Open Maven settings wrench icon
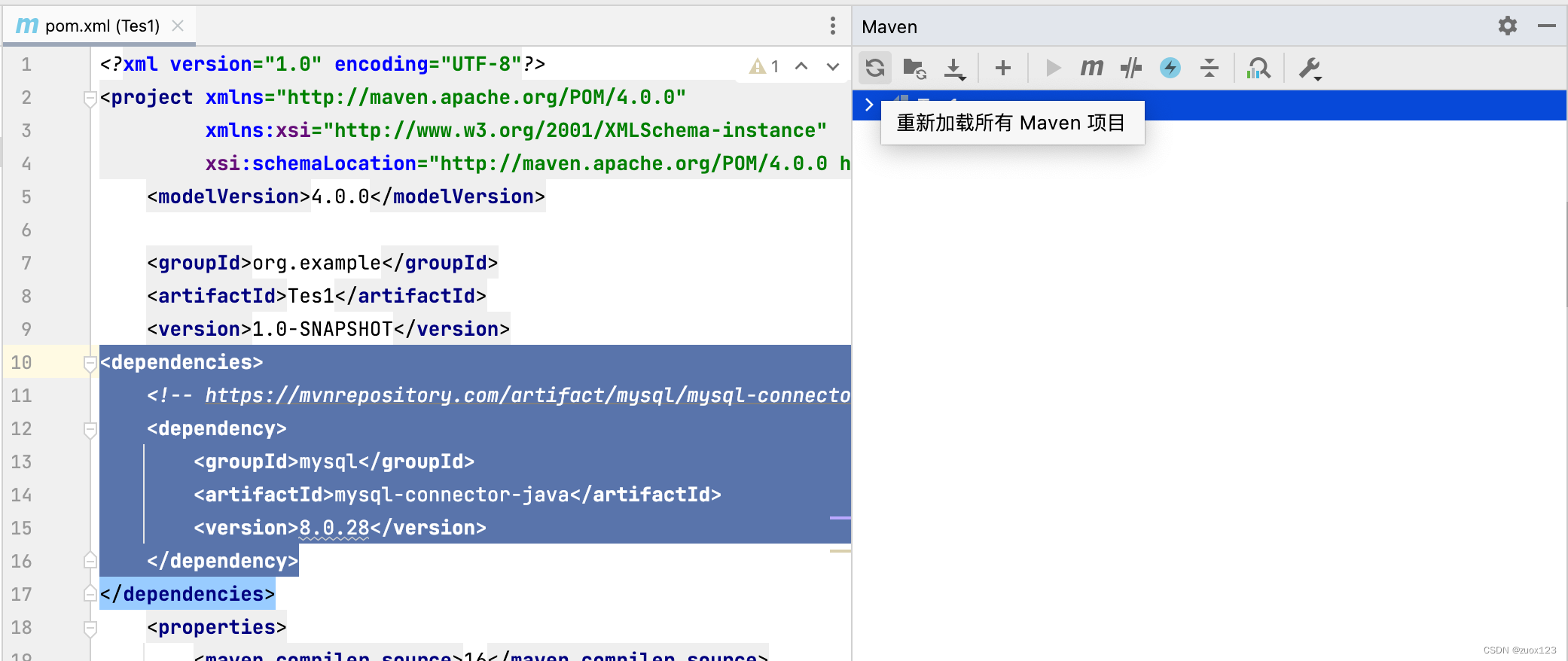 pyautogui.click(x=1310, y=68)
